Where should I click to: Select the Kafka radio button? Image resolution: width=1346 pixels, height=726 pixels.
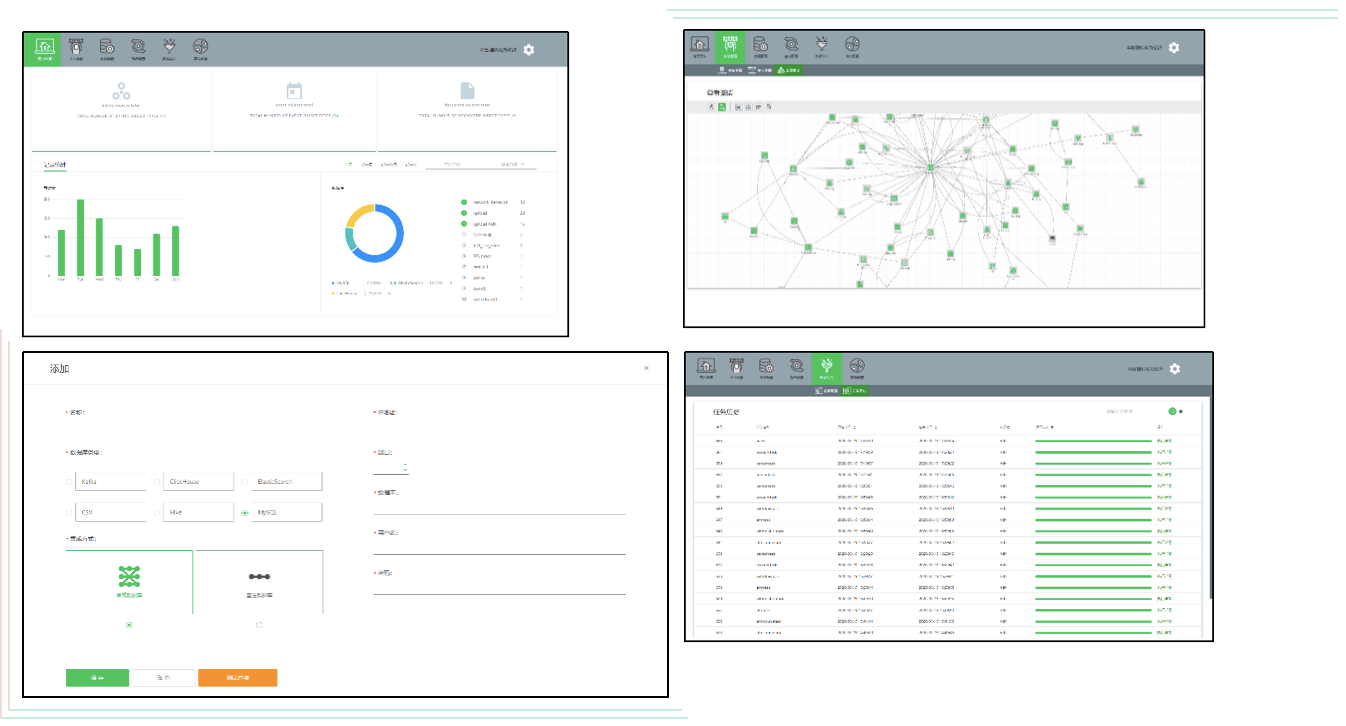click(69, 482)
